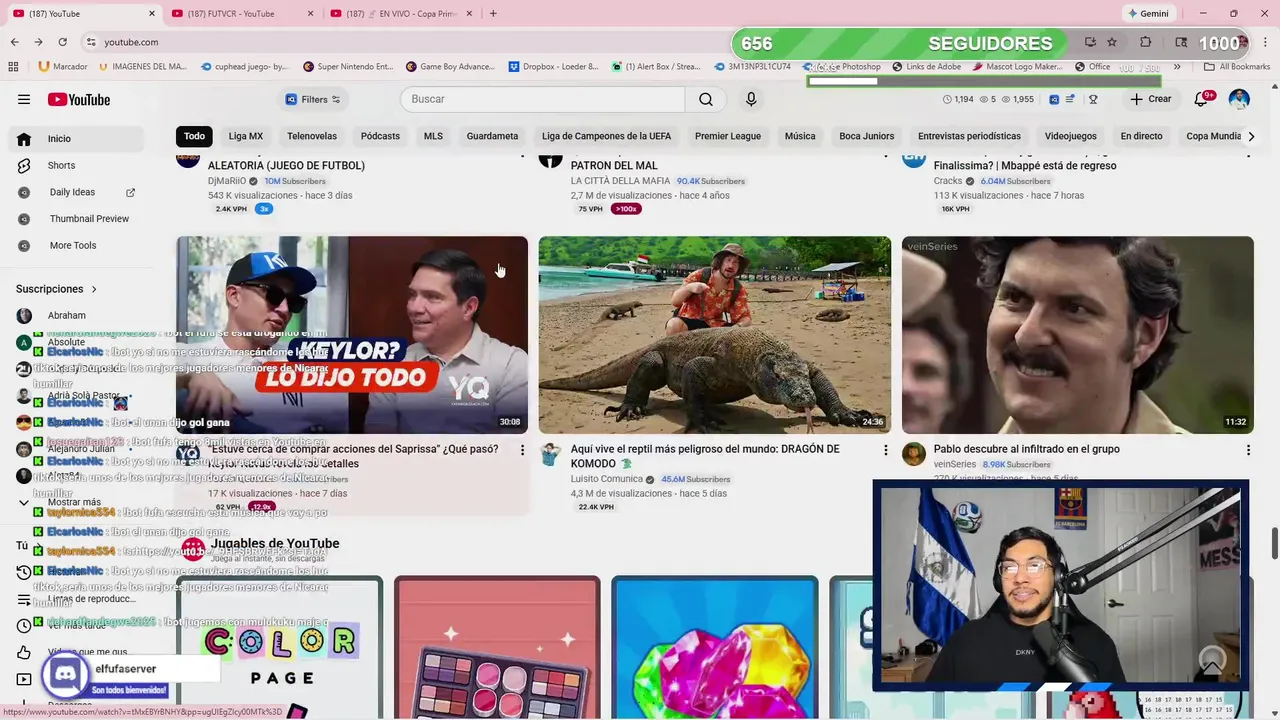Viewport: 1280px width, 720px height.
Task: Open 'Pablo descubre al infiltrado en el grupo' title
Action: [x=1026, y=449]
